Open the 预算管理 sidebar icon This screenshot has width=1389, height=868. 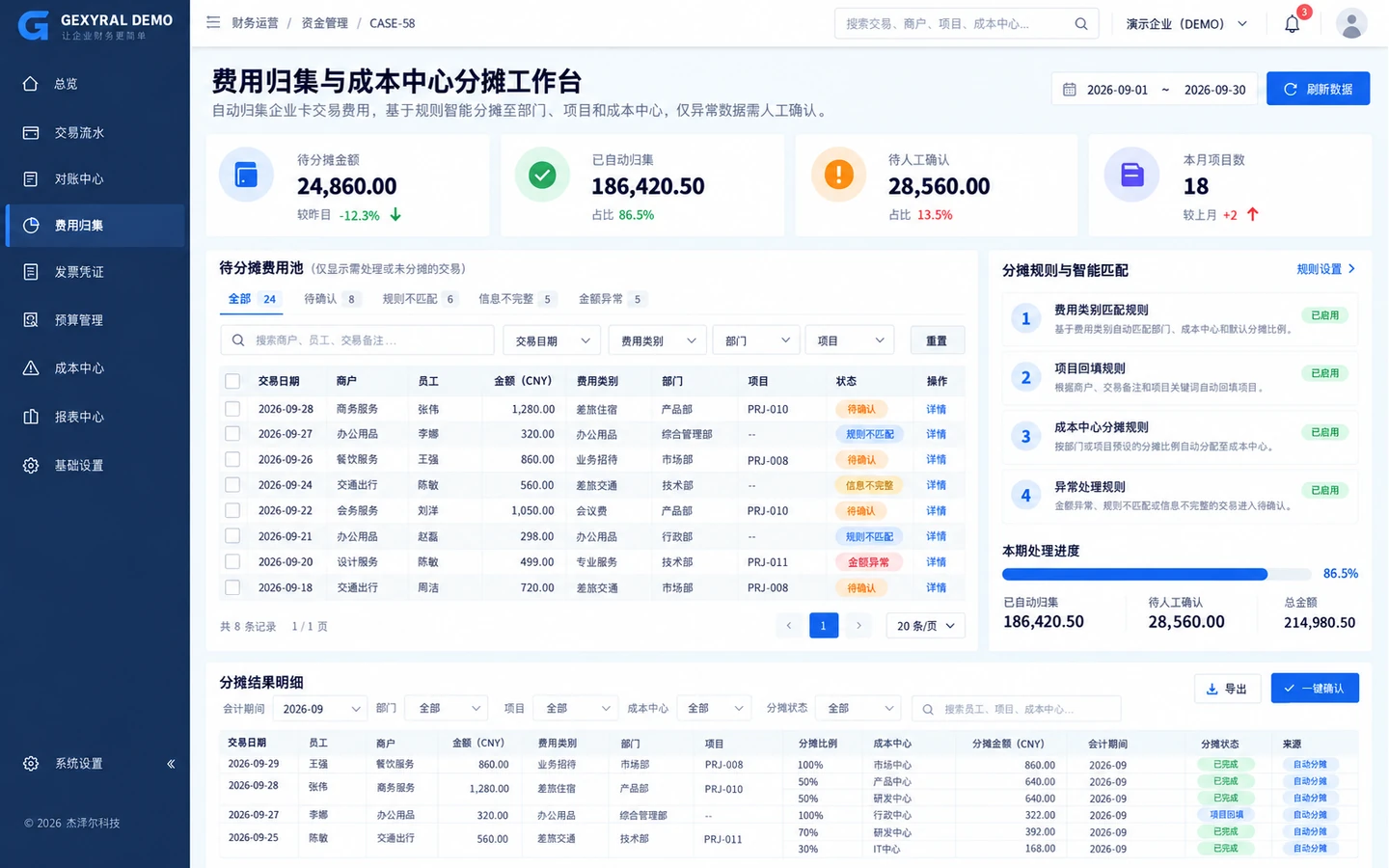click(x=31, y=320)
